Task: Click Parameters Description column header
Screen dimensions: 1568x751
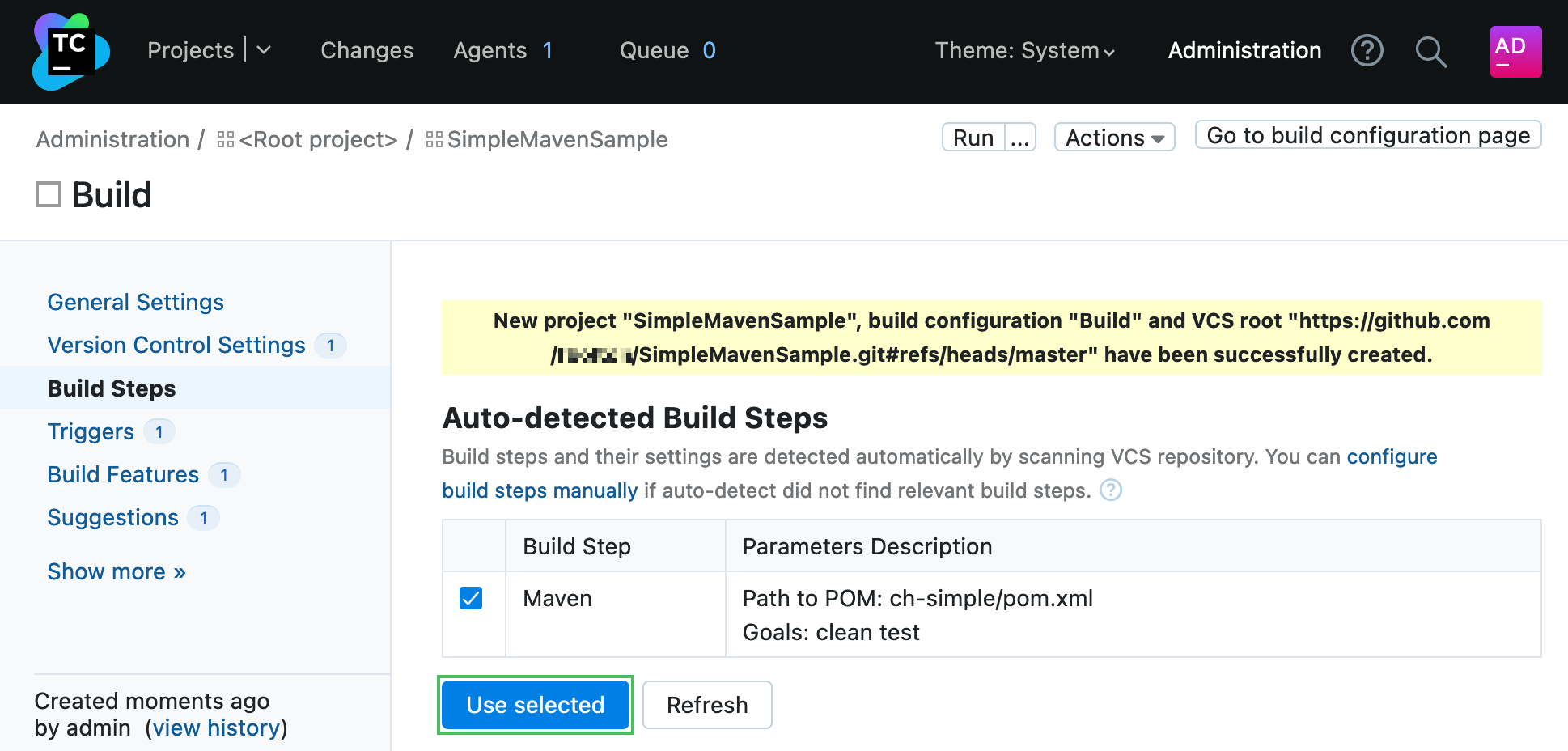Action: click(1134, 546)
